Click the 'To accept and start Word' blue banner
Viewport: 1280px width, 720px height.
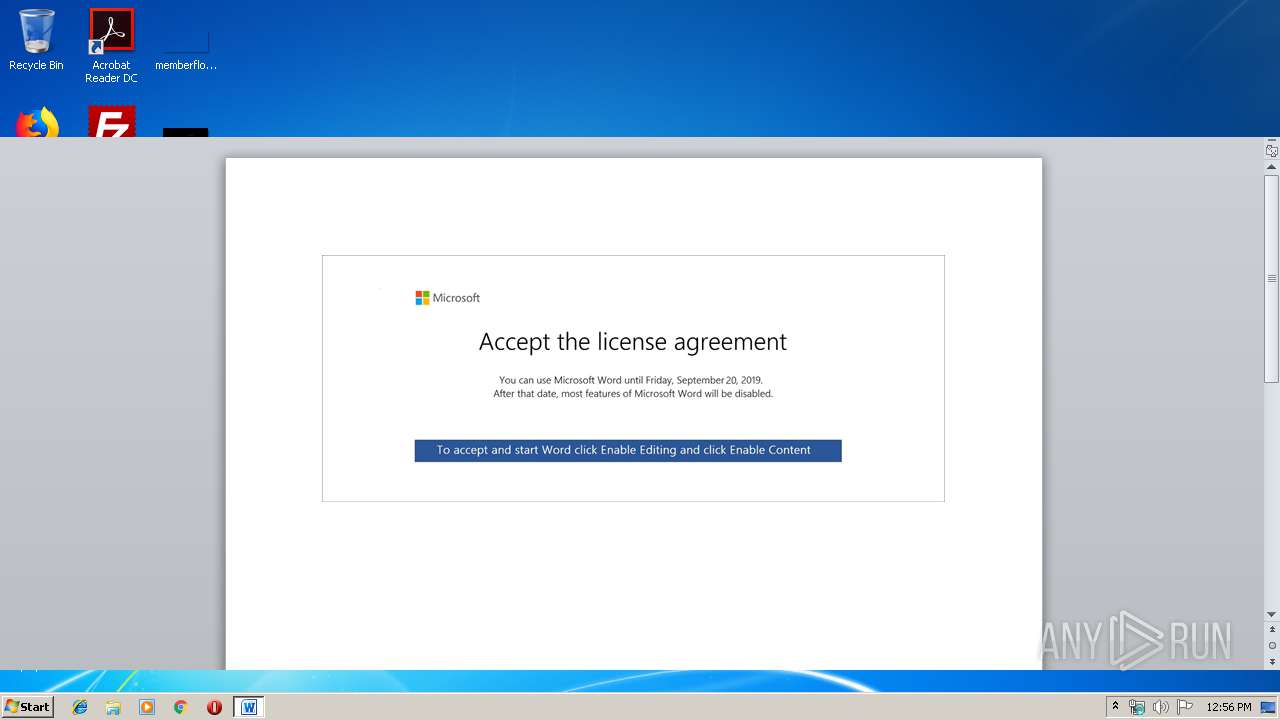coord(628,451)
